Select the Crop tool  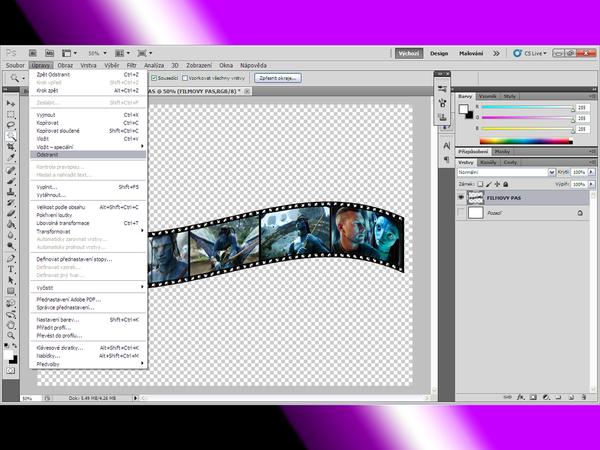click(x=11, y=147)
